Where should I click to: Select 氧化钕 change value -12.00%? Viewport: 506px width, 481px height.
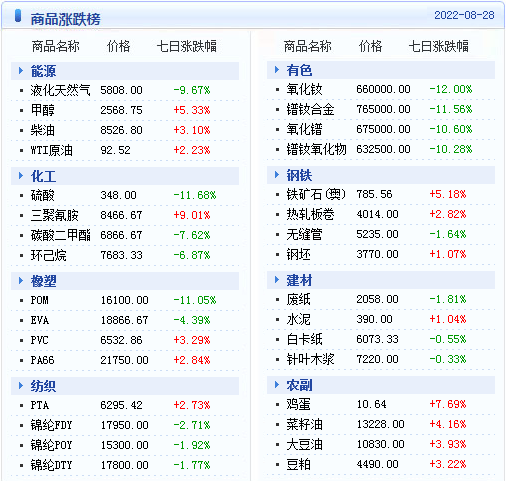pyautogui.click(x=451, y=89)
